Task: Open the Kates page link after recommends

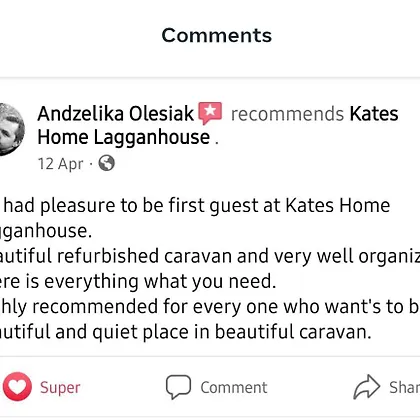Action: 374,114
